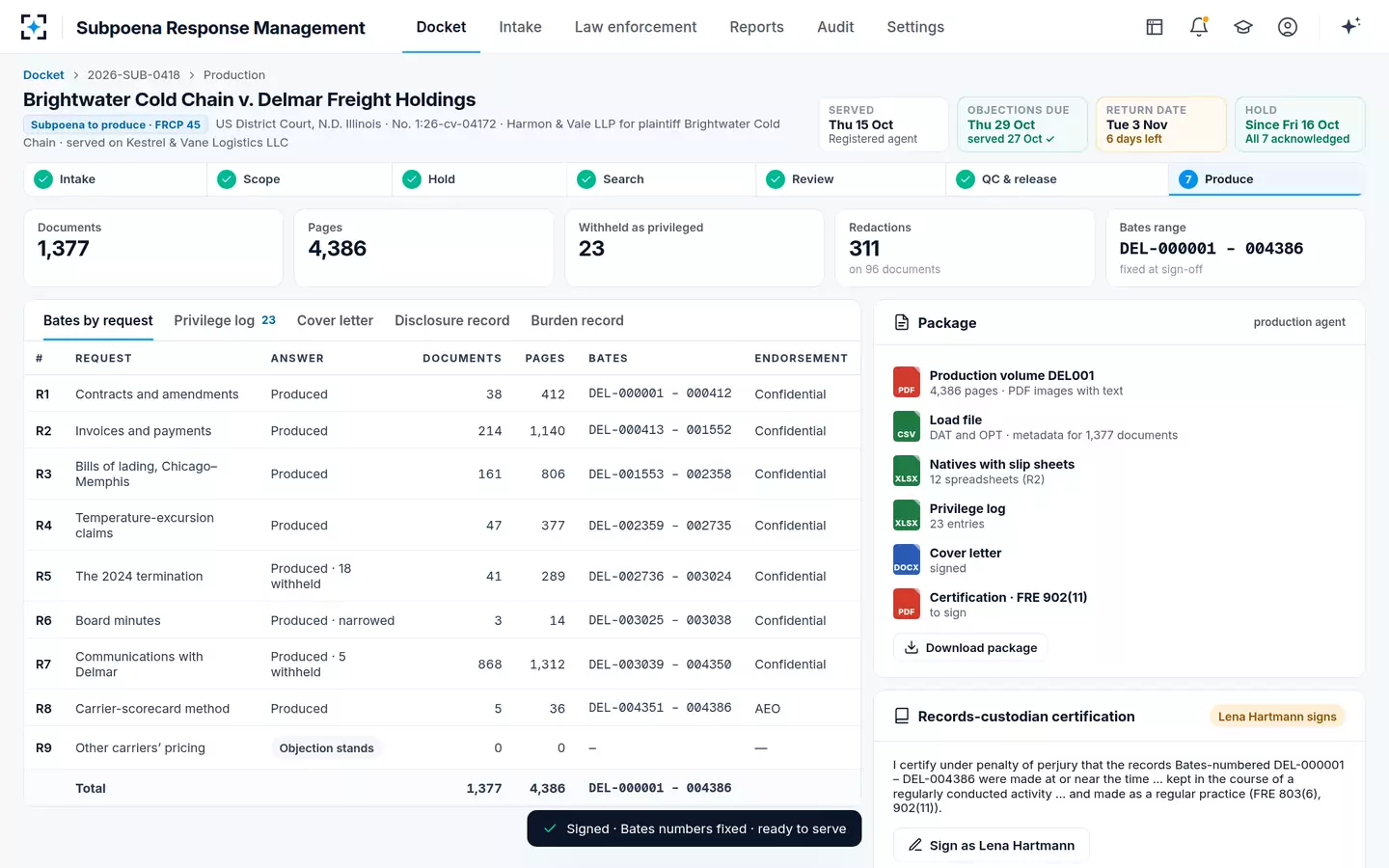The width and height of the screenshot is (1389, 868).
Task: Select Communications with Delmar request
Action: tap(442, 664)
